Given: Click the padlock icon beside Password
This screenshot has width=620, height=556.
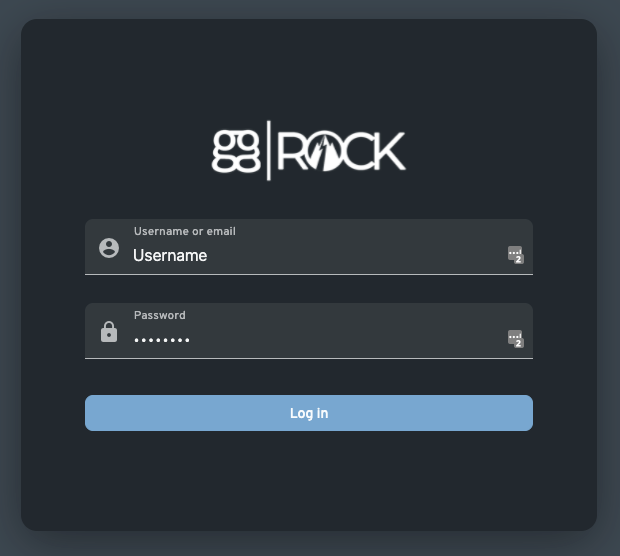Looking at the screenshot, I should (109, 331).
